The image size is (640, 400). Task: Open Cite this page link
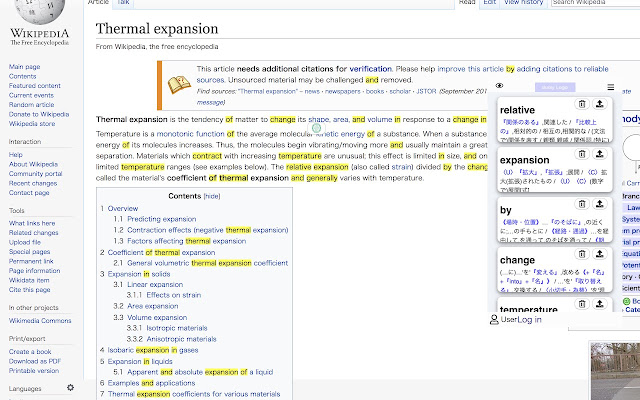tap(29, 290)
